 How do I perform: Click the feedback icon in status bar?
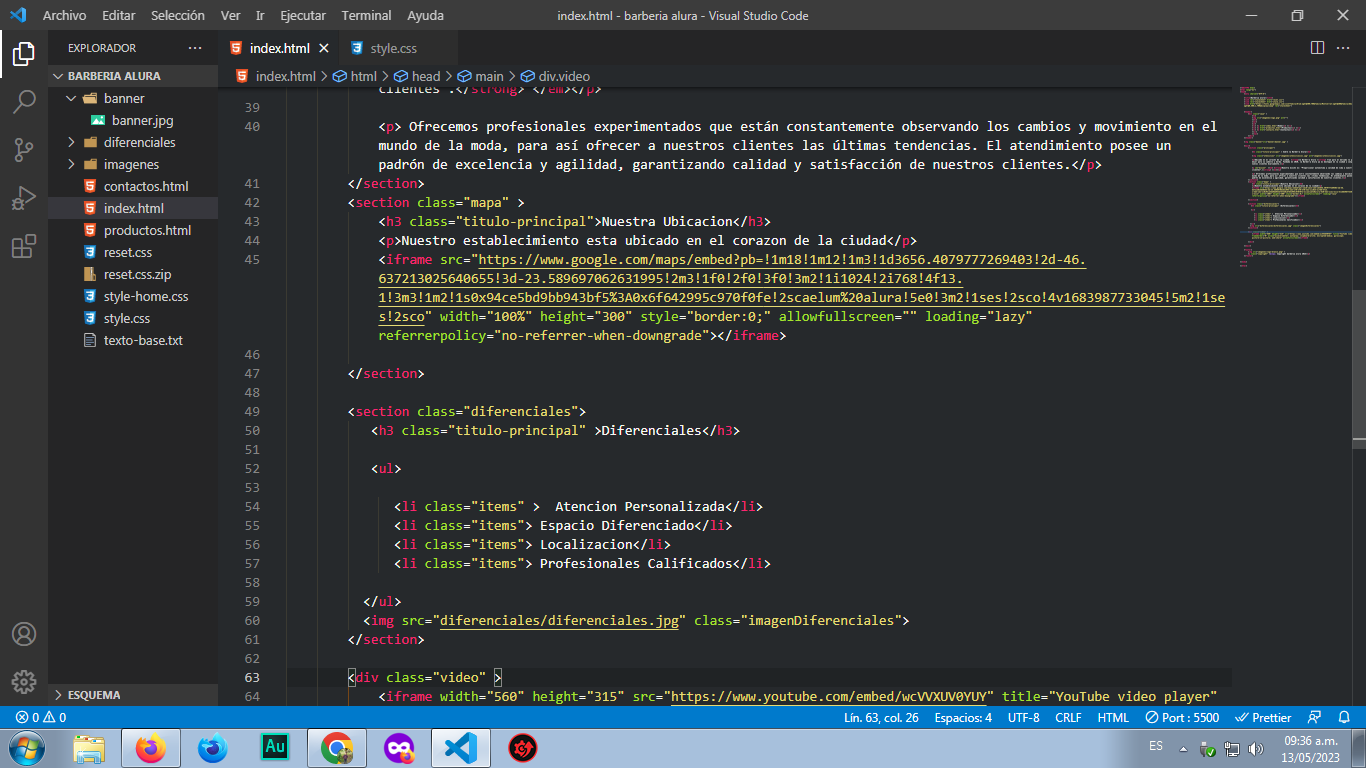1315,717
